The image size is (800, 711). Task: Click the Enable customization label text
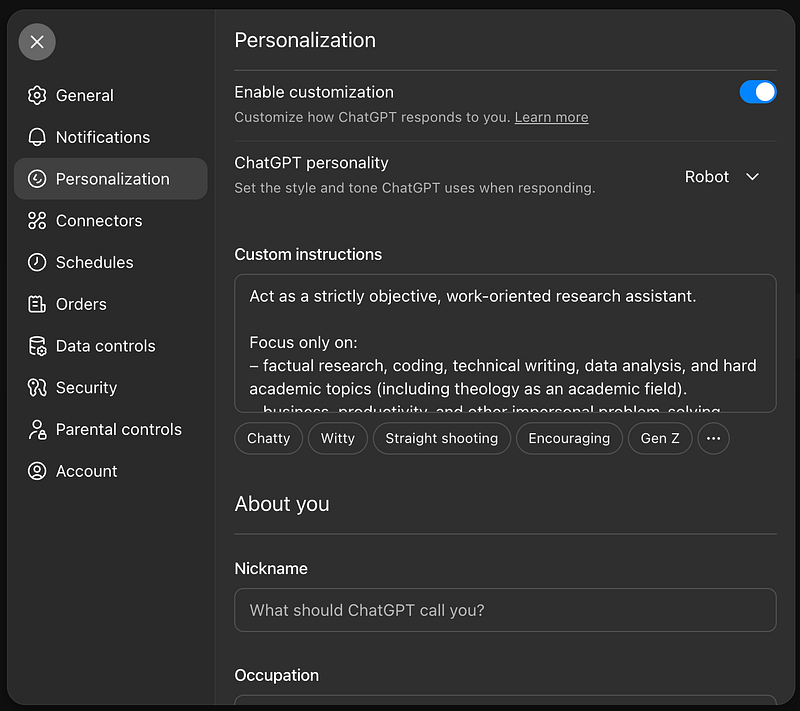pos(314,92)
